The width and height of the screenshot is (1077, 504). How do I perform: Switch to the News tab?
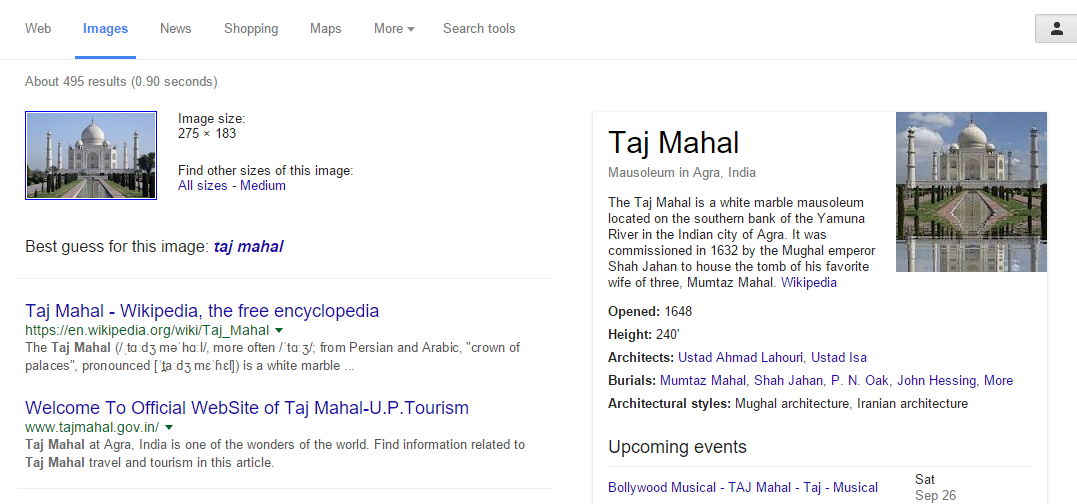pos(176,29)
